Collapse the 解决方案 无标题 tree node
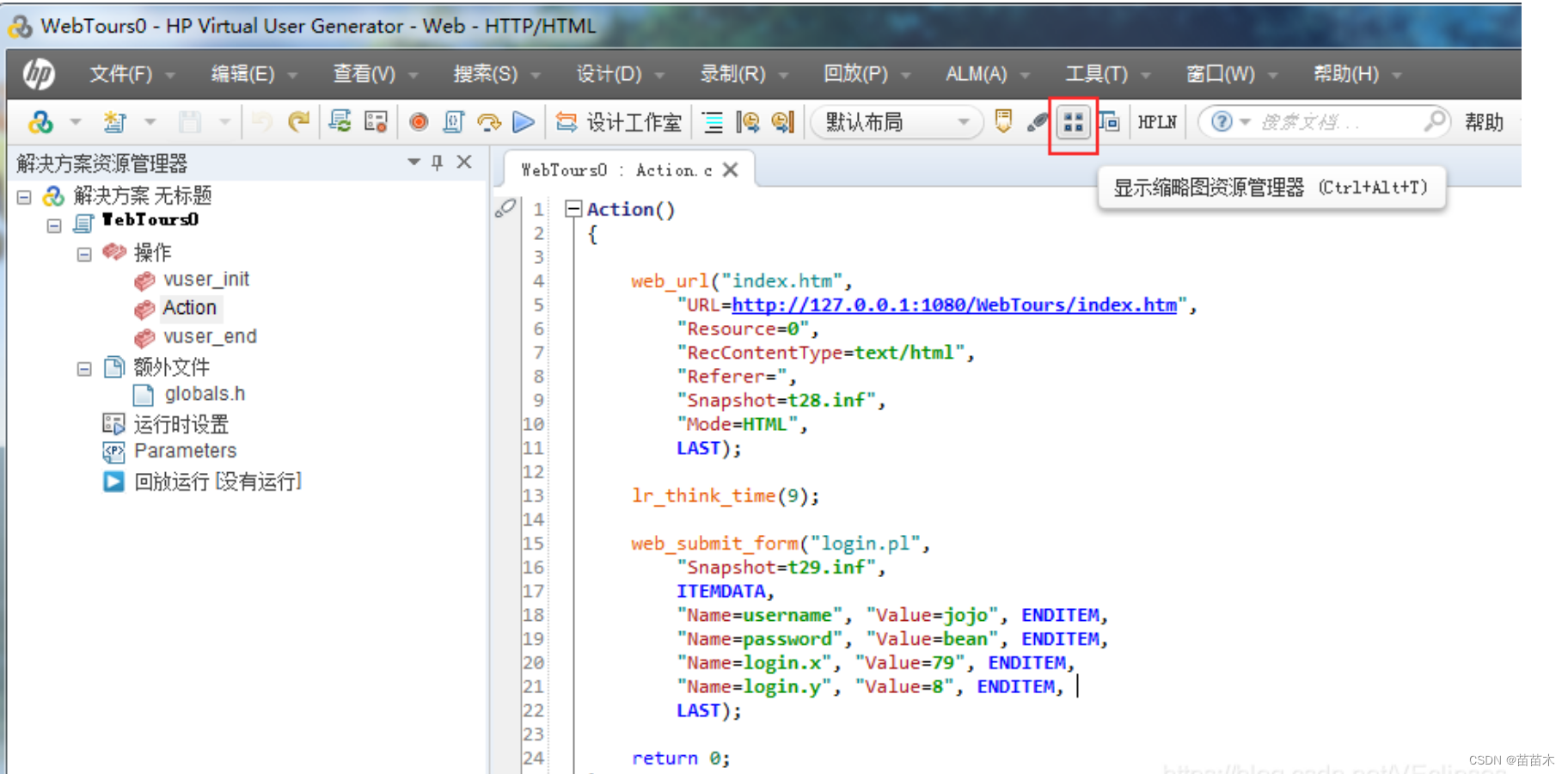 25,197
